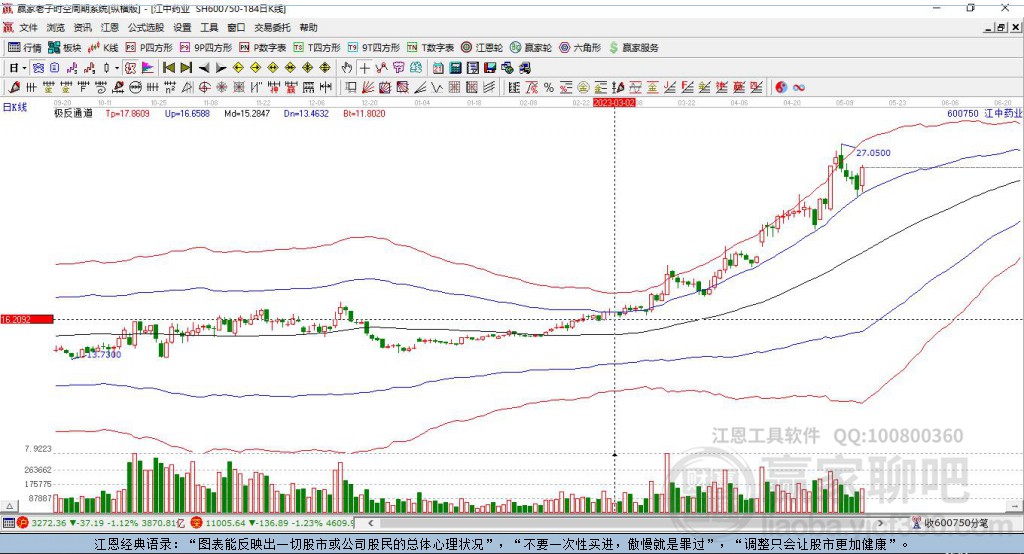1024x554 pixels.
Task: Expand the candlestick style dropdown arrow
Action: [x=117, y=68]
